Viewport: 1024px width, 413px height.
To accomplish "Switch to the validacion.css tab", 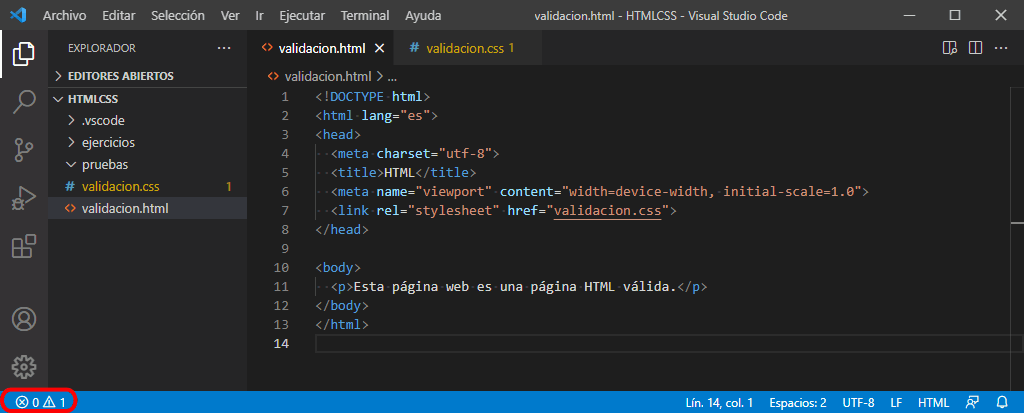I will (462, 48).
